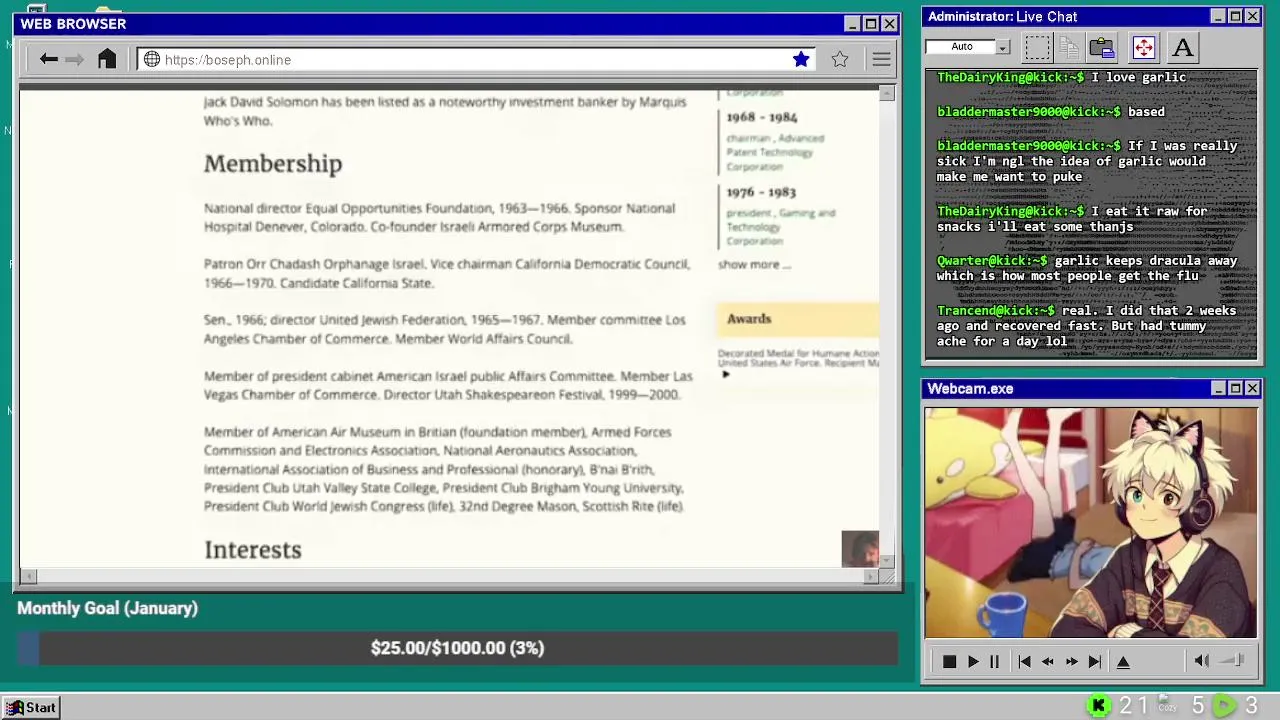Click the grayed forward arrow in browser

[74, 60]
